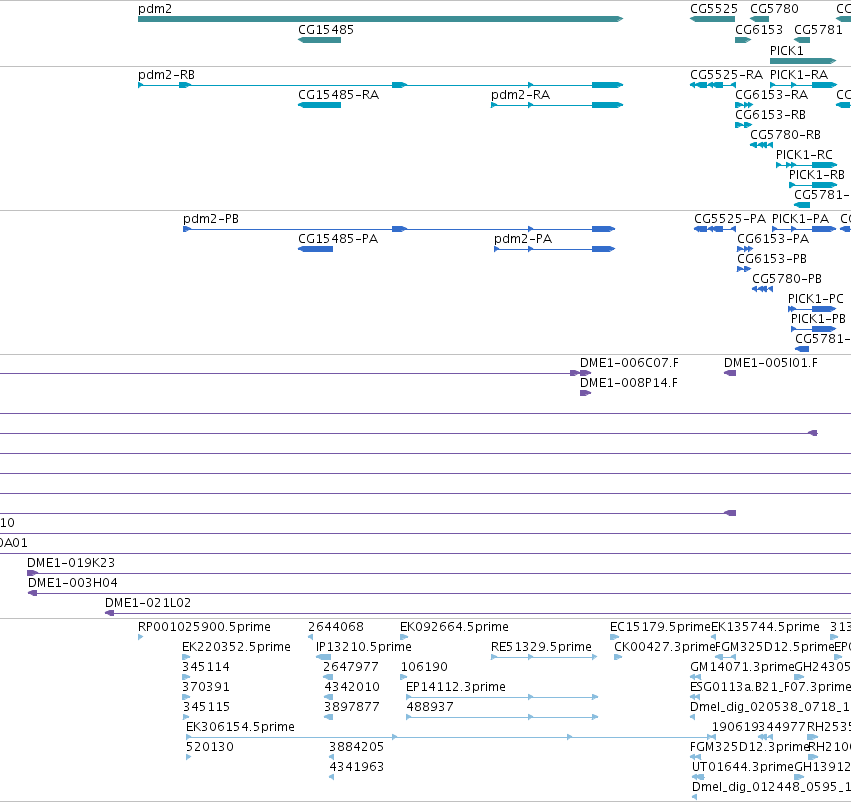The height and width of the screenshot is (802, 851).
Task: Open the DME1-019K23 feature label
Action: pos(71,563)
